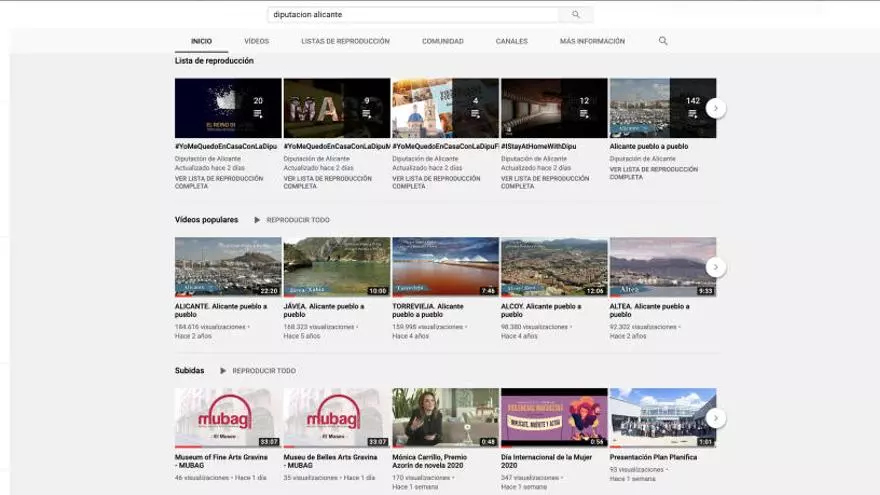Go to the COMUNIDAD tab

pos(442,41)
